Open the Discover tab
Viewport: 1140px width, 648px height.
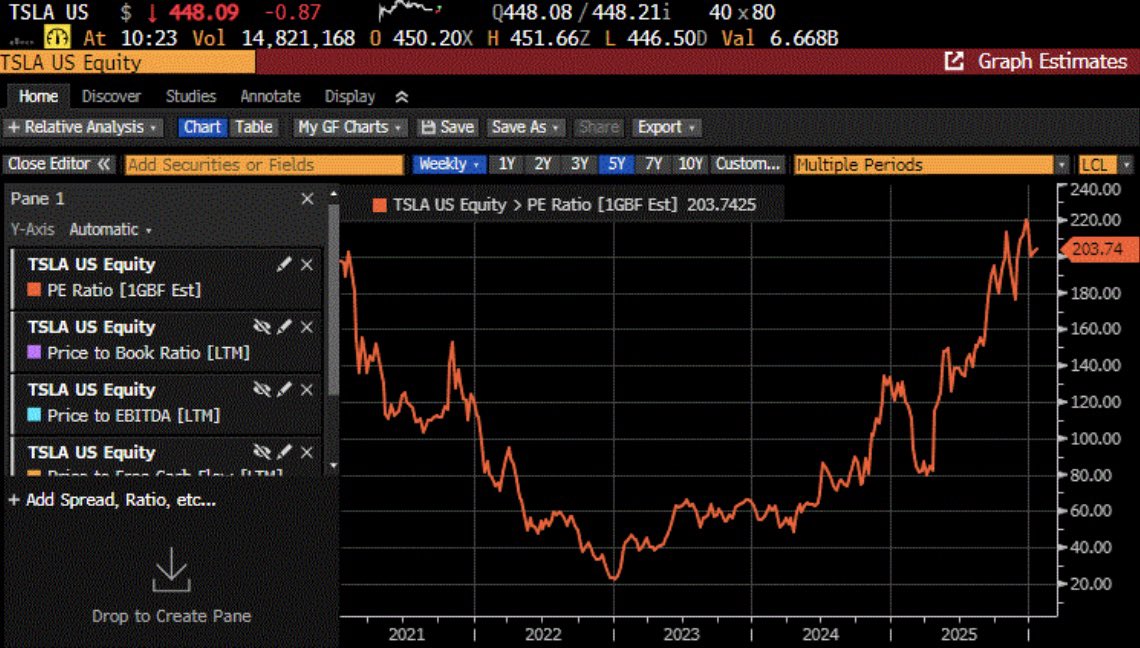[x=111, y=97]
